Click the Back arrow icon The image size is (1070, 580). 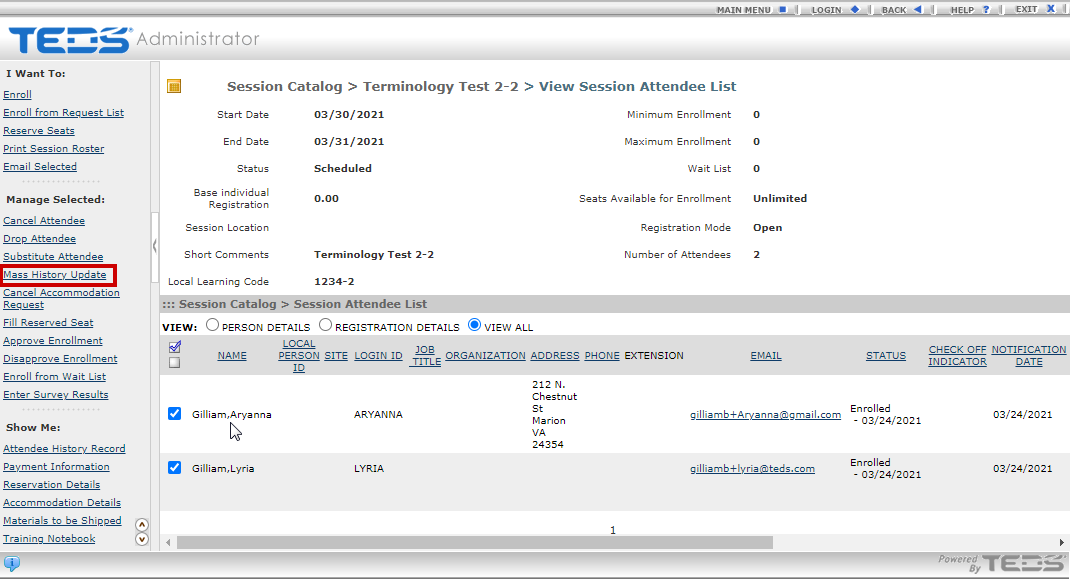(x=917, y=9)
